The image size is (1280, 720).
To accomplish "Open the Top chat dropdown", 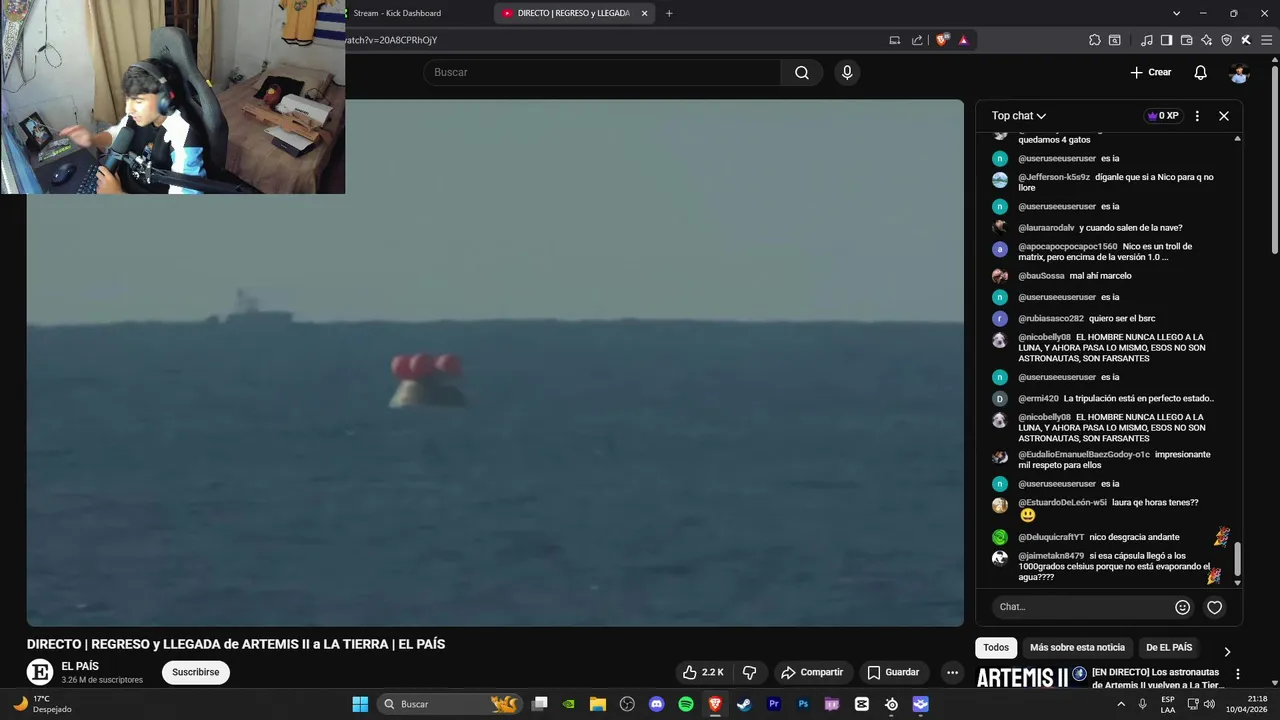I will click(1019, 116).
